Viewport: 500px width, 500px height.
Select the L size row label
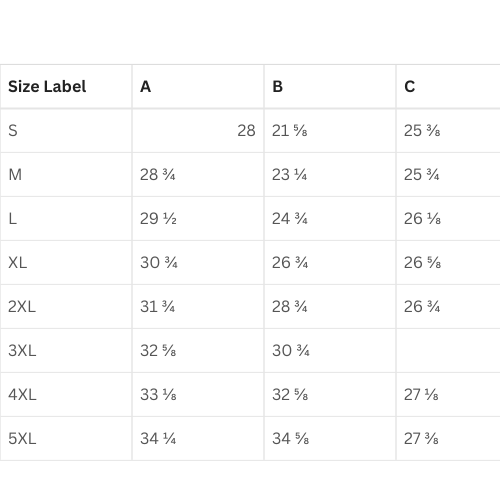(12, 219)
